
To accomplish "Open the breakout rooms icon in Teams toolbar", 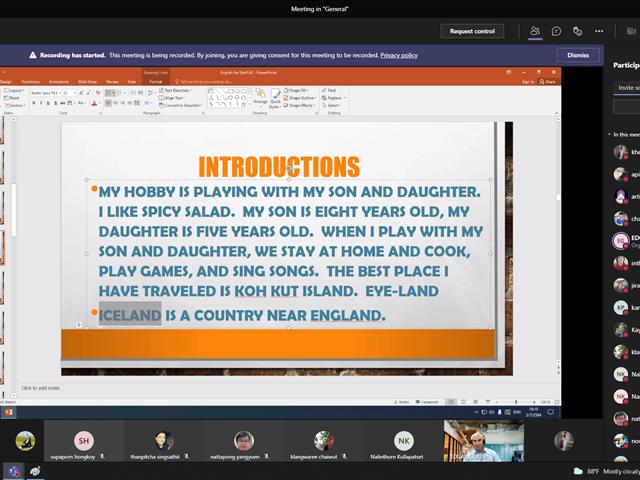I will pos(577,31).
